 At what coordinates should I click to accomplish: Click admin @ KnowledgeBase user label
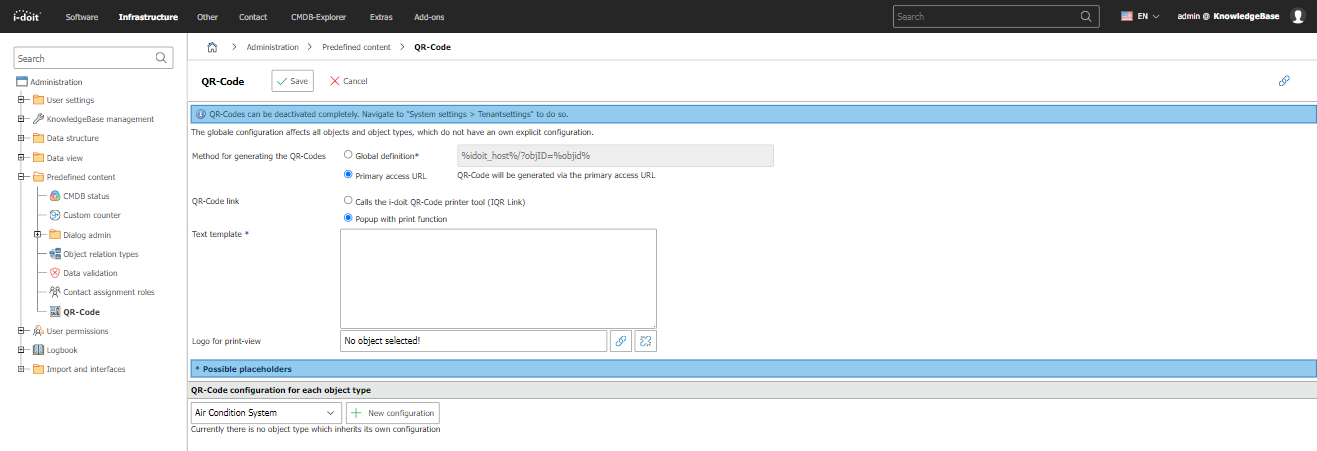click(1228, 17)
